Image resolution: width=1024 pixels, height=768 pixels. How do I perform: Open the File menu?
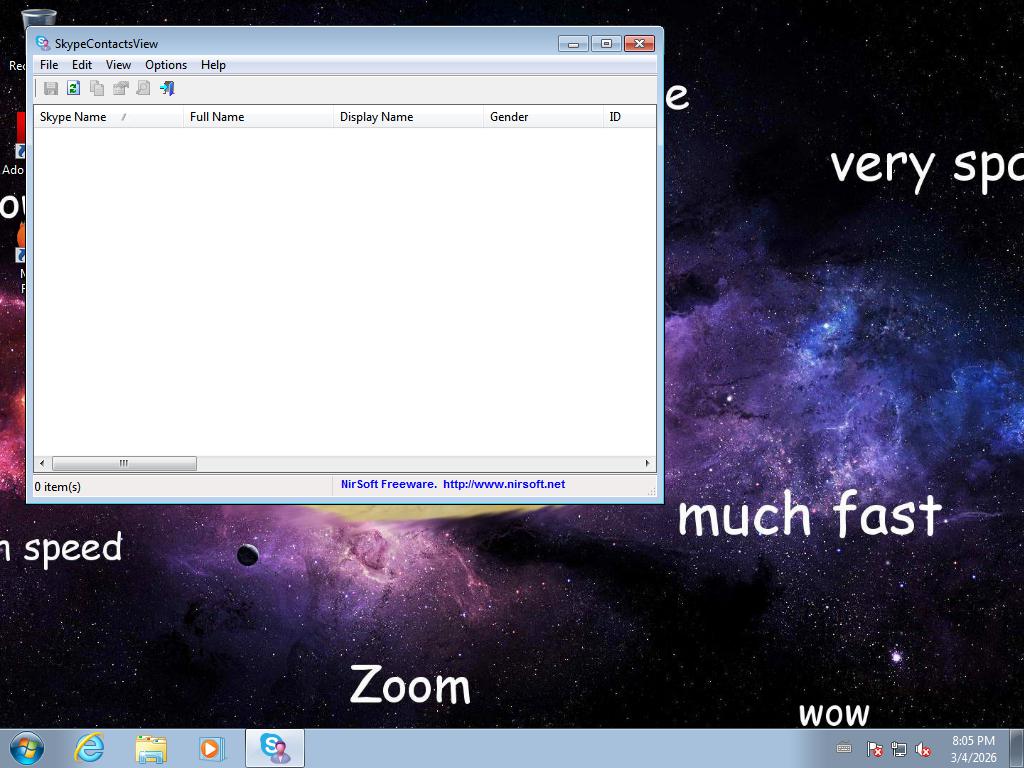49,65
